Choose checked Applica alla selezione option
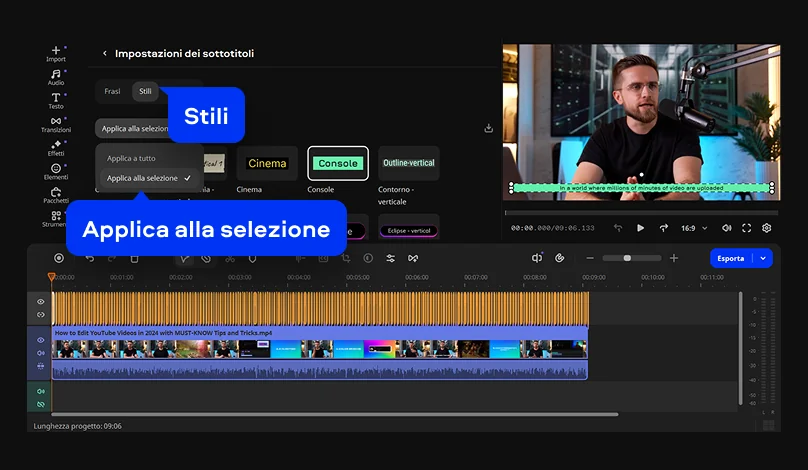Viewport: 808px width, 470px height. (x=149, y=178)
